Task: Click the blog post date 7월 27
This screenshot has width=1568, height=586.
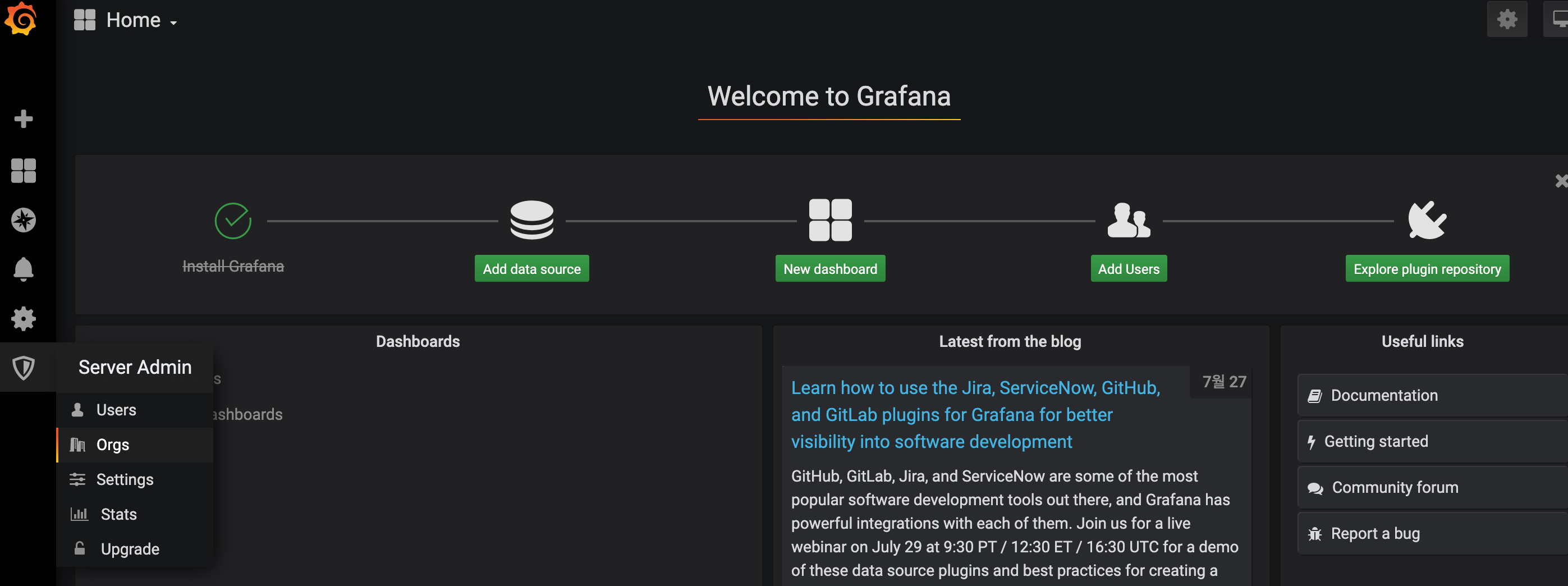Action: 1223,382
